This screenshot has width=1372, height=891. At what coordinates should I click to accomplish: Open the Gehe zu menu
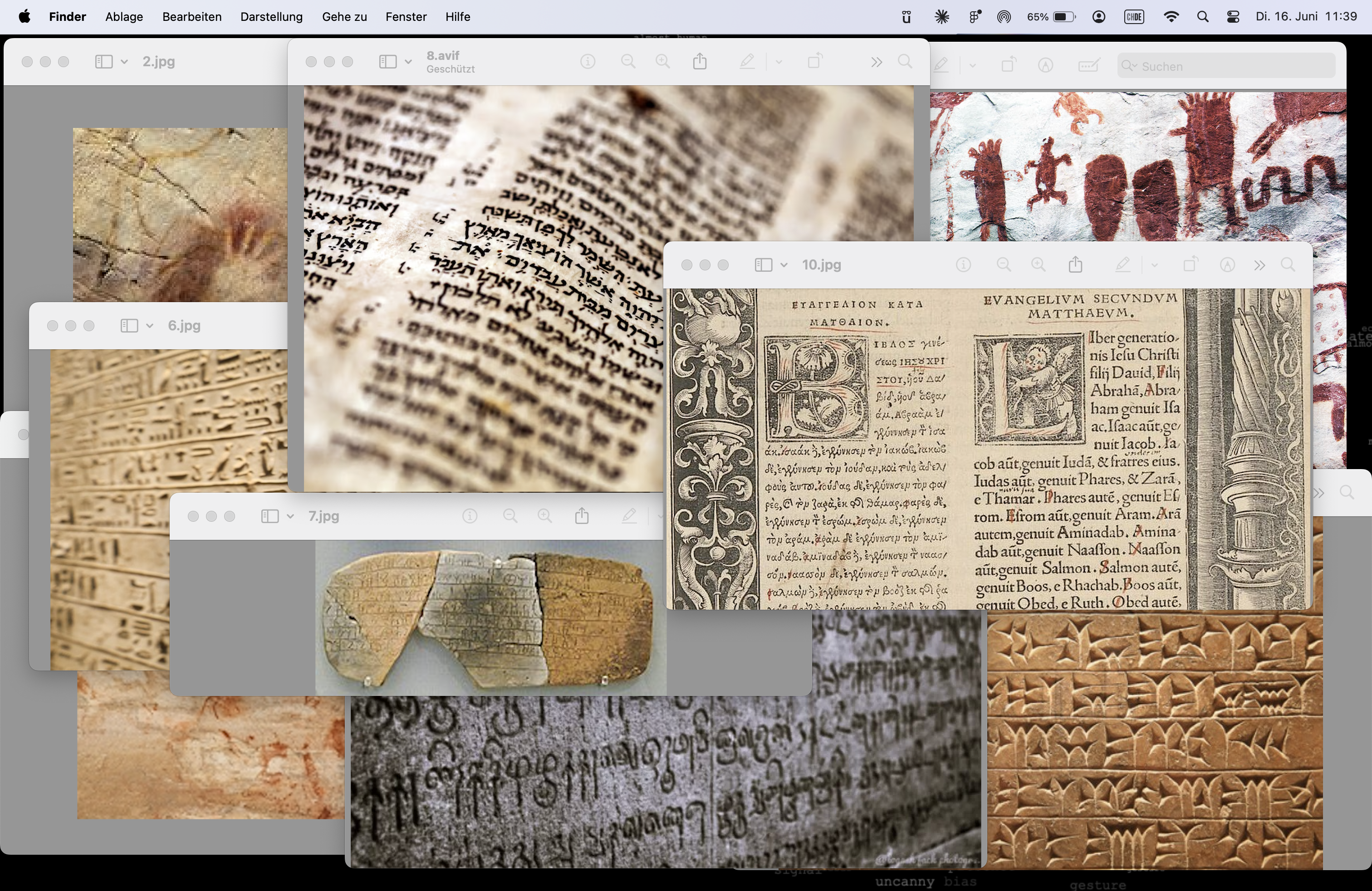coord(345,17)
